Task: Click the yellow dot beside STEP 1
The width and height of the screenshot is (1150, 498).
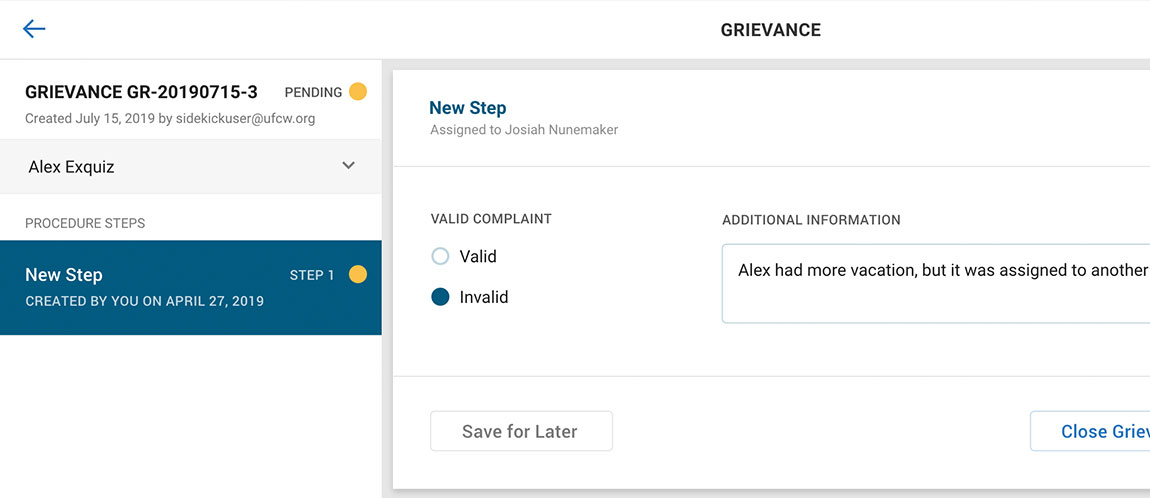Action: click(x=357, y=275)
